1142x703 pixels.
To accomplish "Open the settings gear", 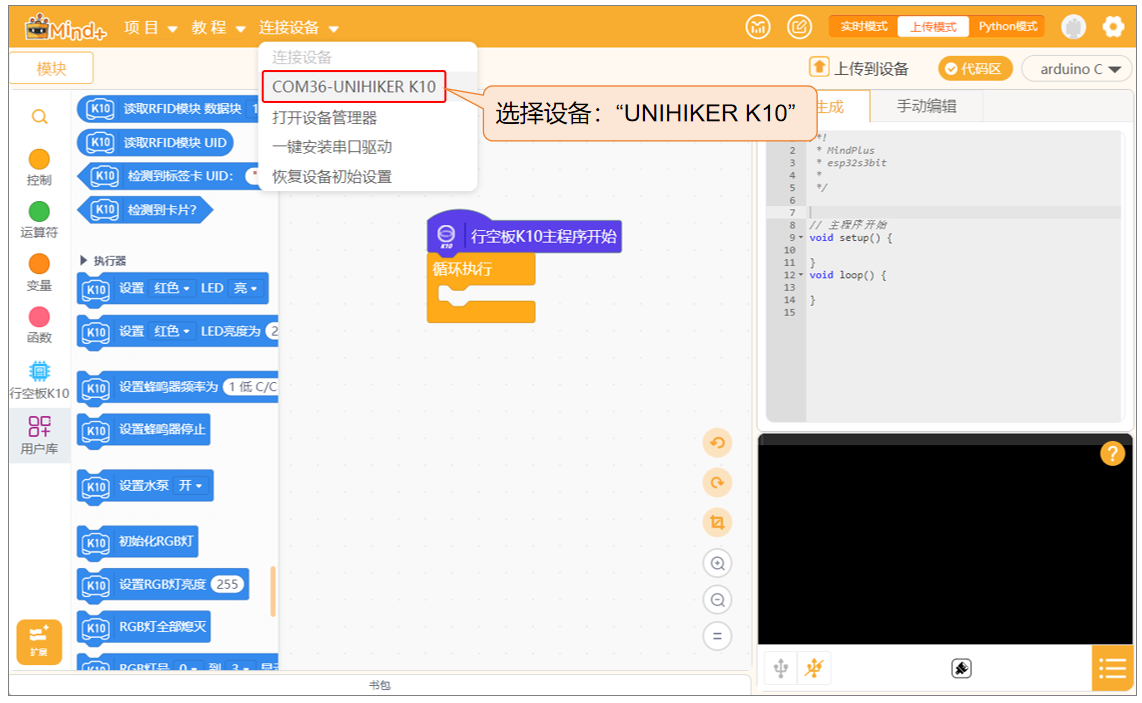I will (1113, 27).
